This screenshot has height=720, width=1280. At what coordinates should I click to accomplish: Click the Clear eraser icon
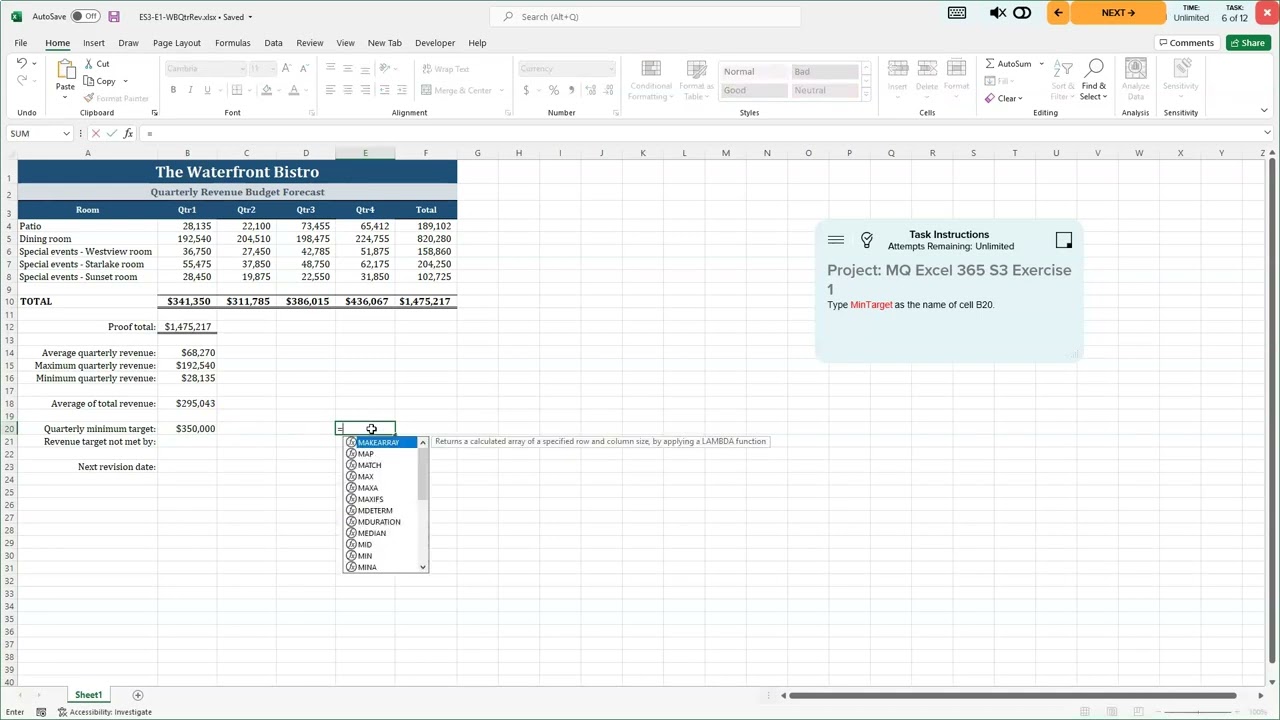pyautogui.click(x=990, y=98)
